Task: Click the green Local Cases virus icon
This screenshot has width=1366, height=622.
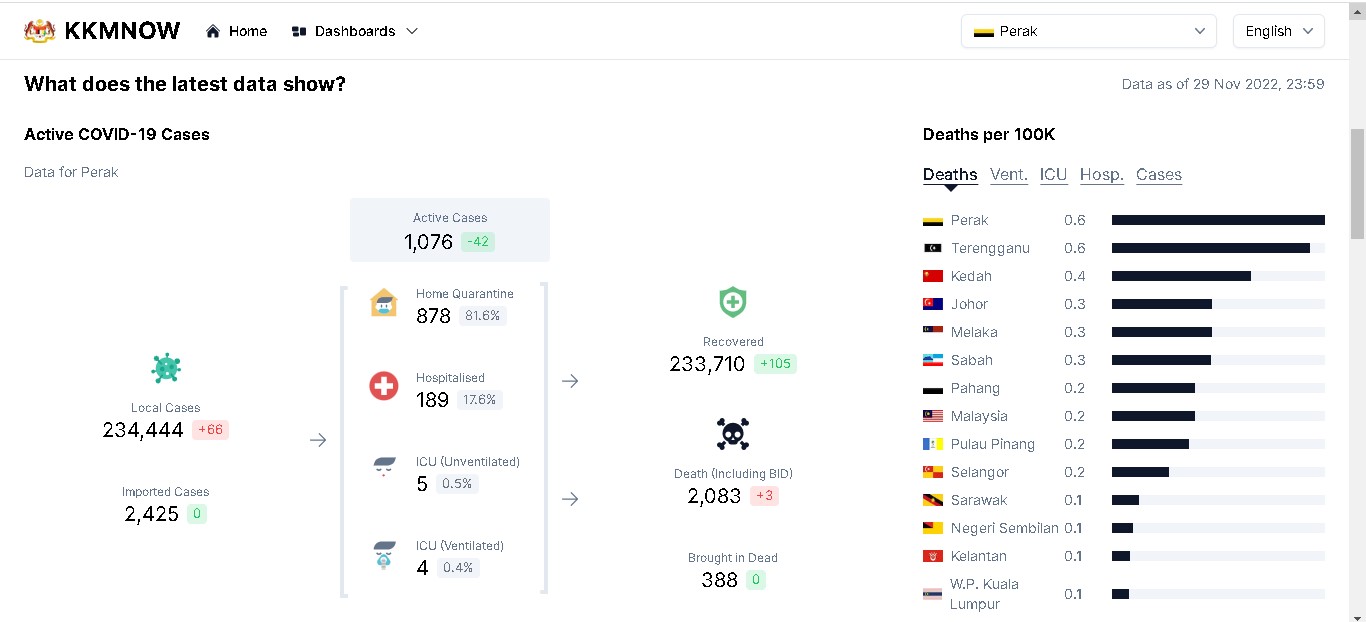Action: point(166,368)
